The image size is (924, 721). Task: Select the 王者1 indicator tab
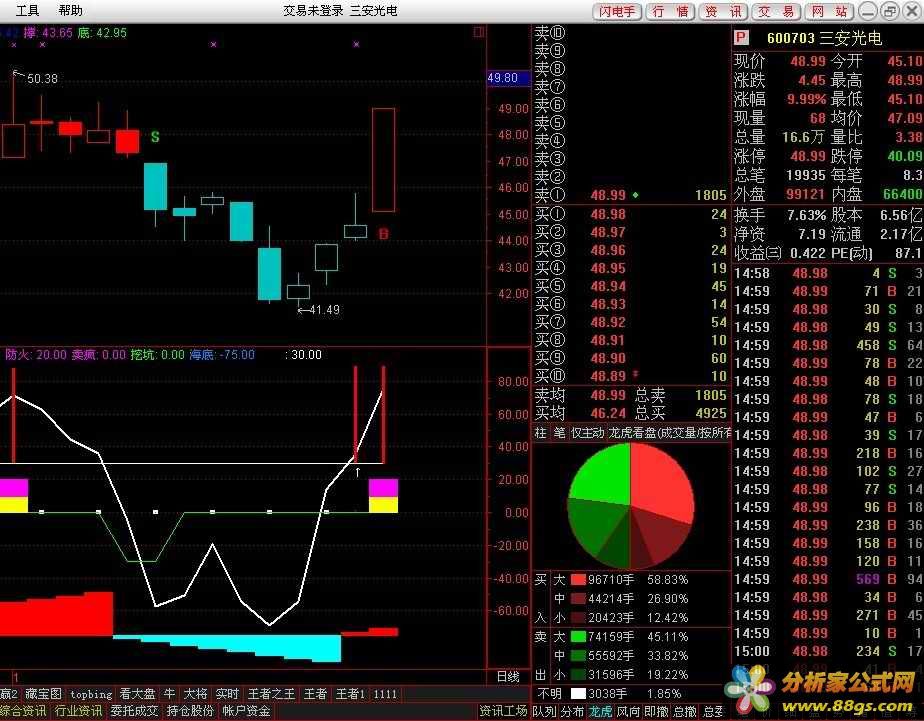(x=350, y=694)
